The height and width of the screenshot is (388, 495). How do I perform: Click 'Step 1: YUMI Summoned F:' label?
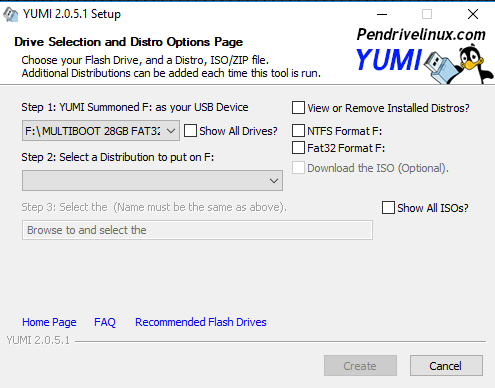coord(135,107)
